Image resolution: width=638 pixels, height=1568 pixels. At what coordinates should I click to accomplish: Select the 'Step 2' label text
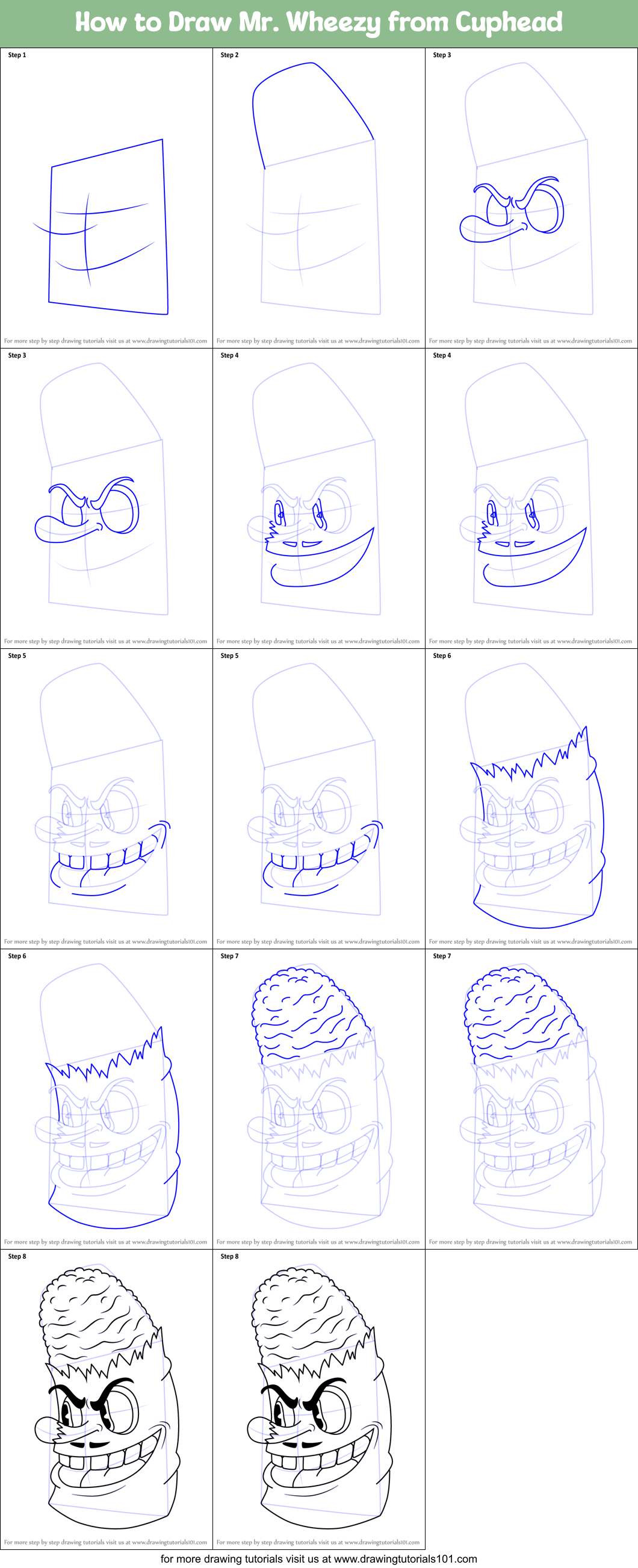pos(229,55)
